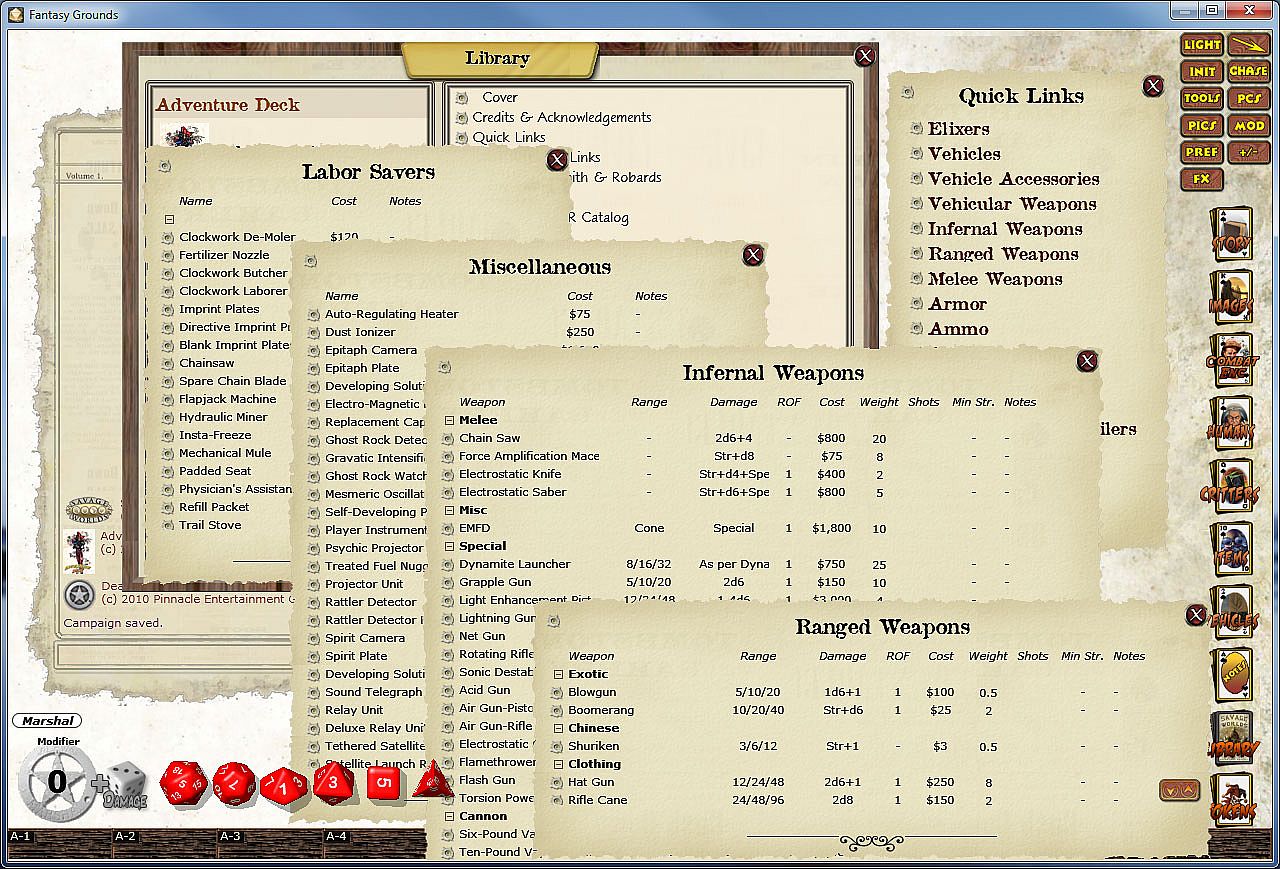
Task: Click the Marshal name label
Action: pos(47,721)
